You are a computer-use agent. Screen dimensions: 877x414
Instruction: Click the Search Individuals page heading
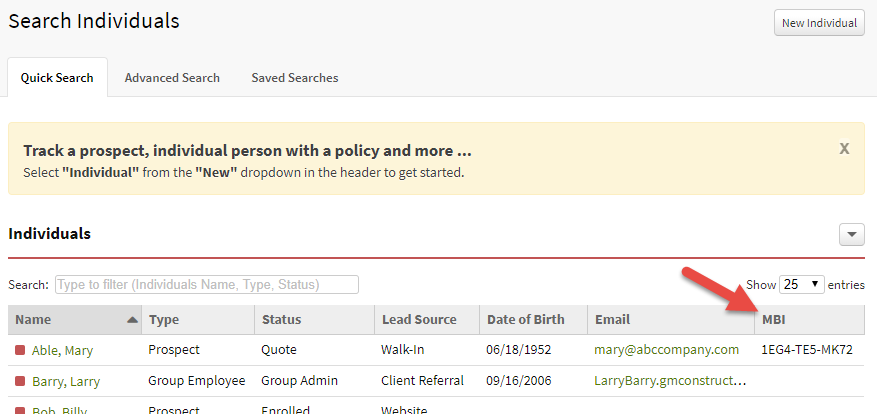pyautogui.click(x=94, y=21)
